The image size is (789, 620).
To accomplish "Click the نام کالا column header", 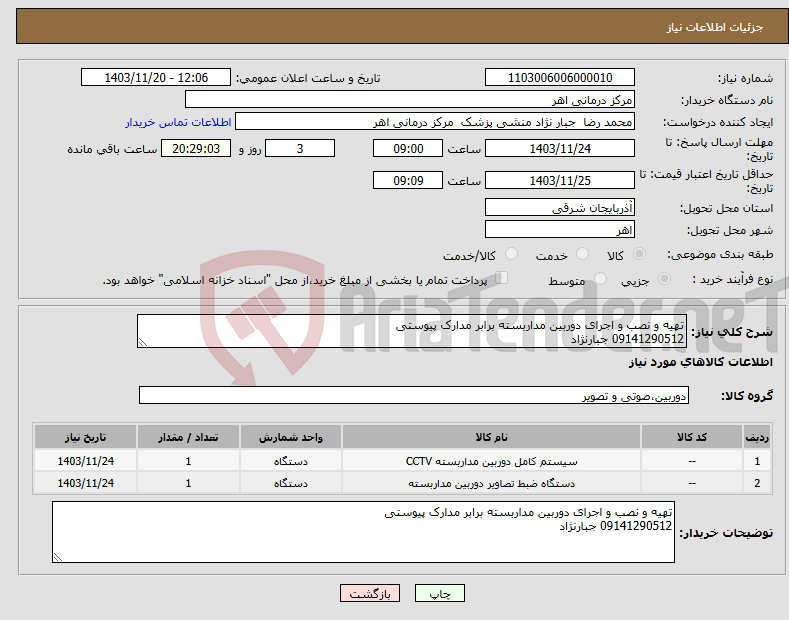I will (492, 437).
